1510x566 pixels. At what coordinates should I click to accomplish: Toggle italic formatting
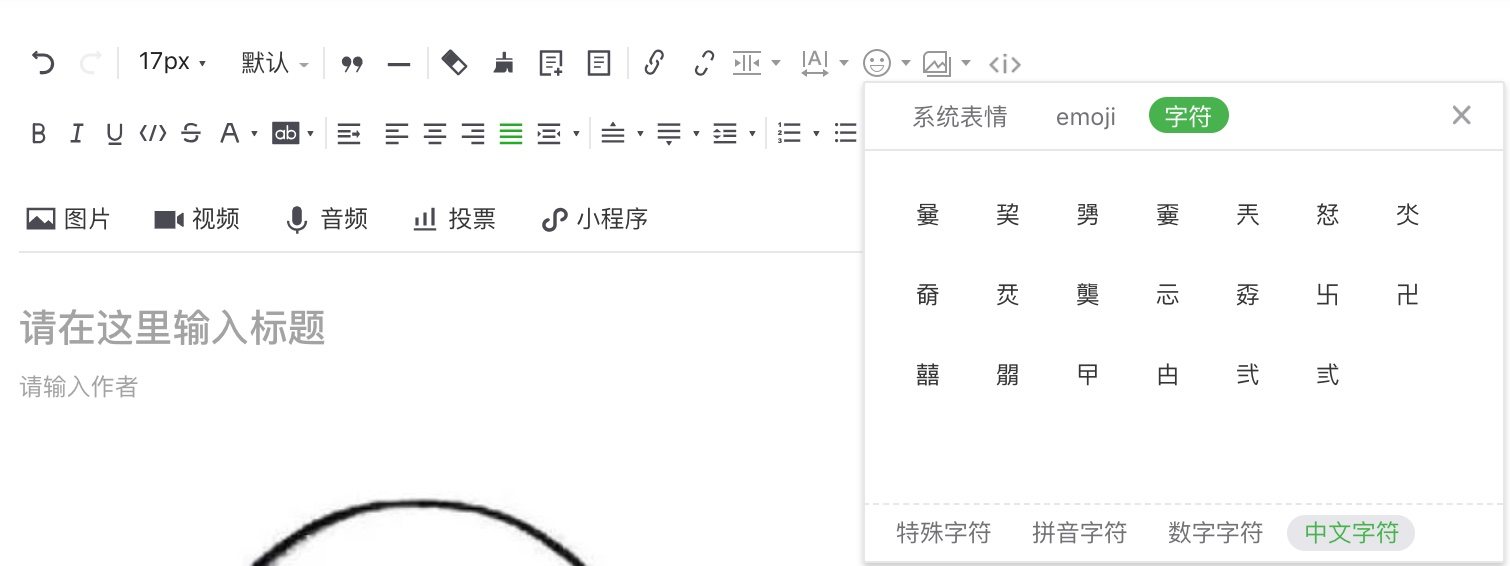[x=76, y=133]
